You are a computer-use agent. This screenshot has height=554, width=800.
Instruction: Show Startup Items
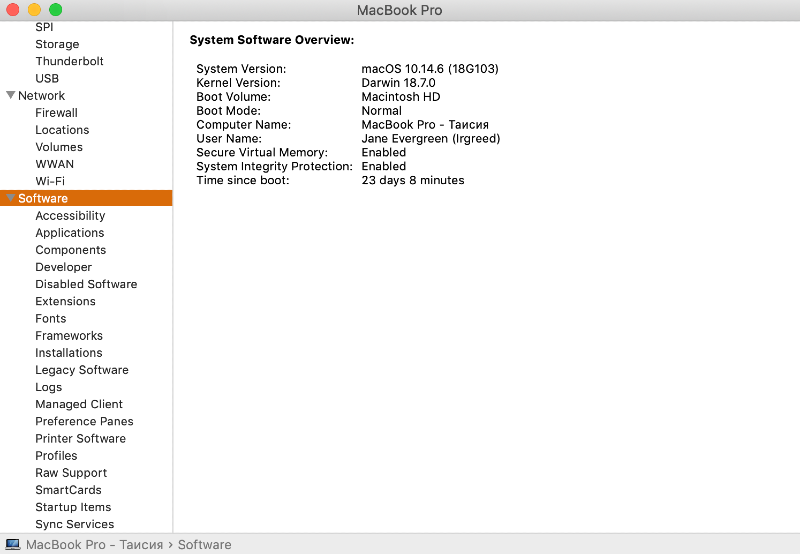[73, 507]
